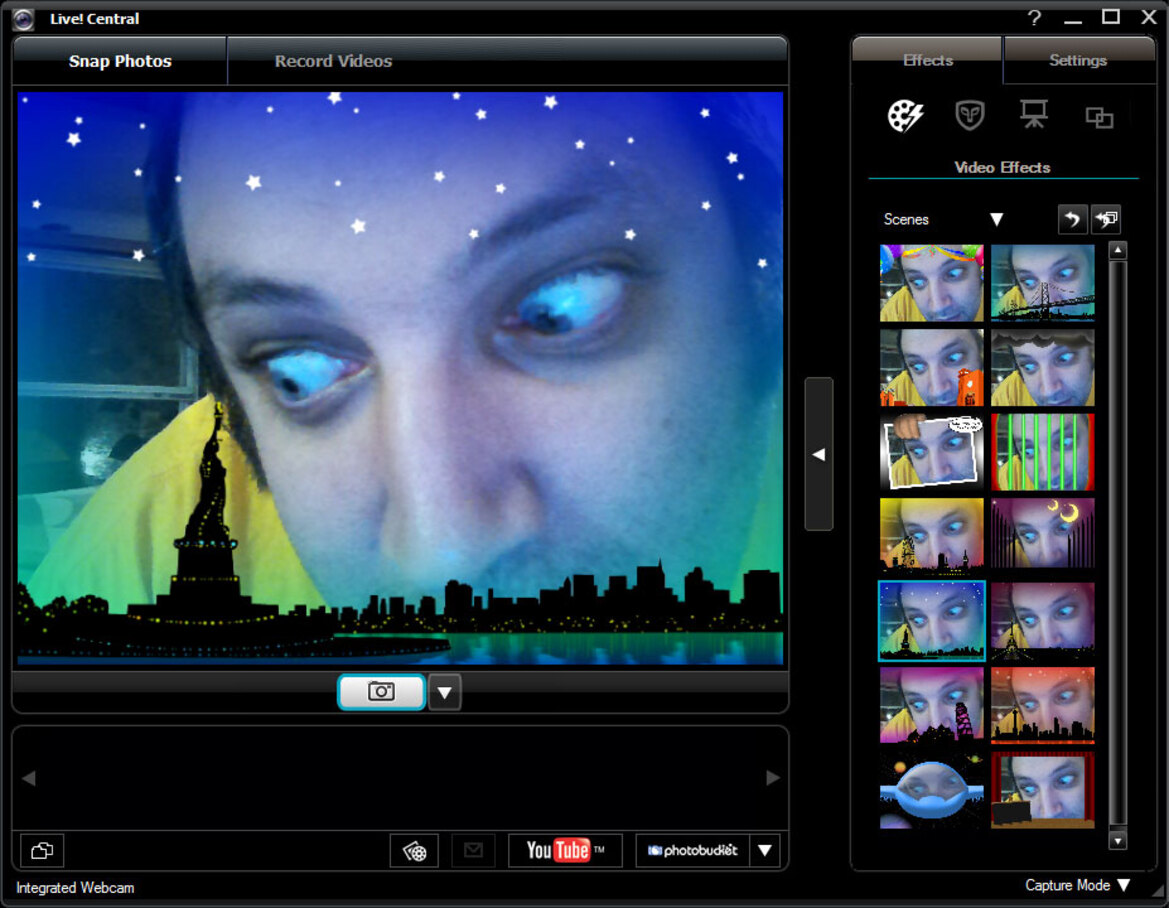Pick the red theater curtain scene thumbnail
1169x908 pixels.
(x=1042, y=790)
